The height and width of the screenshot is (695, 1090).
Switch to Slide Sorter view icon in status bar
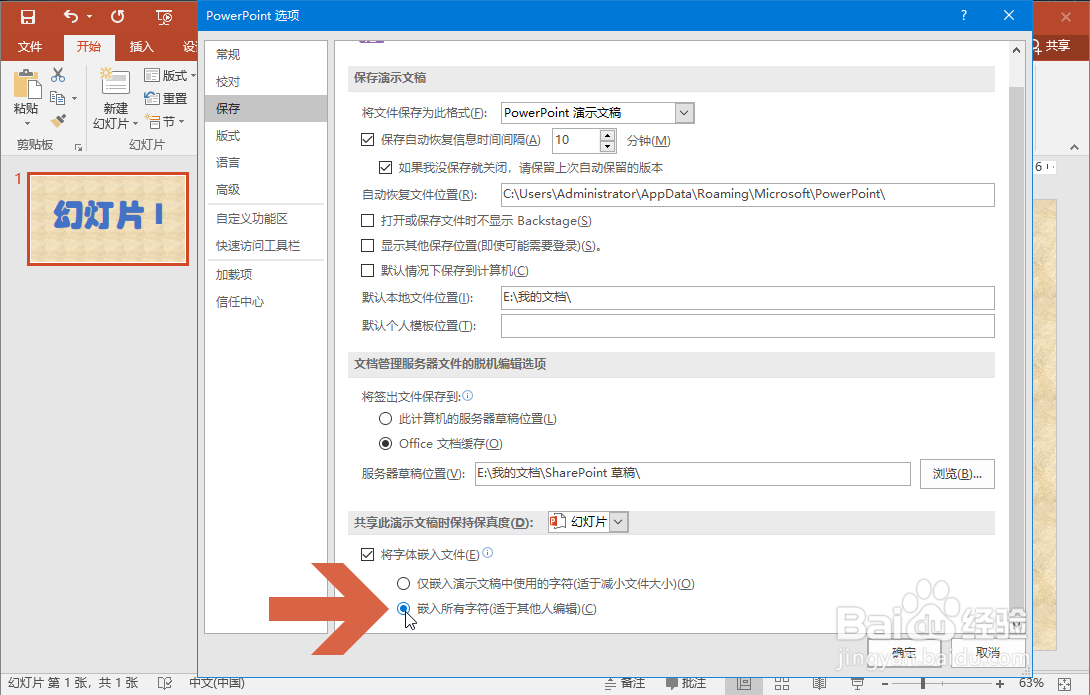pos(782,684)
